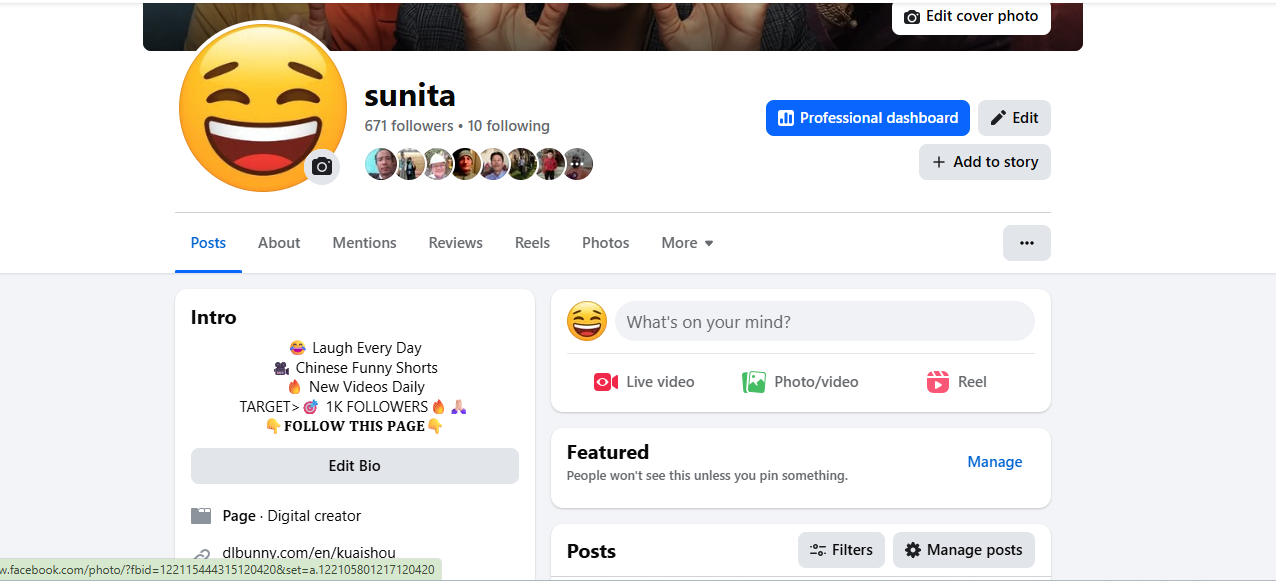Viewport: 1276px width, 581px height.
Task: Click the large laughing emoji profile picture
Action: tap(263, 108)
